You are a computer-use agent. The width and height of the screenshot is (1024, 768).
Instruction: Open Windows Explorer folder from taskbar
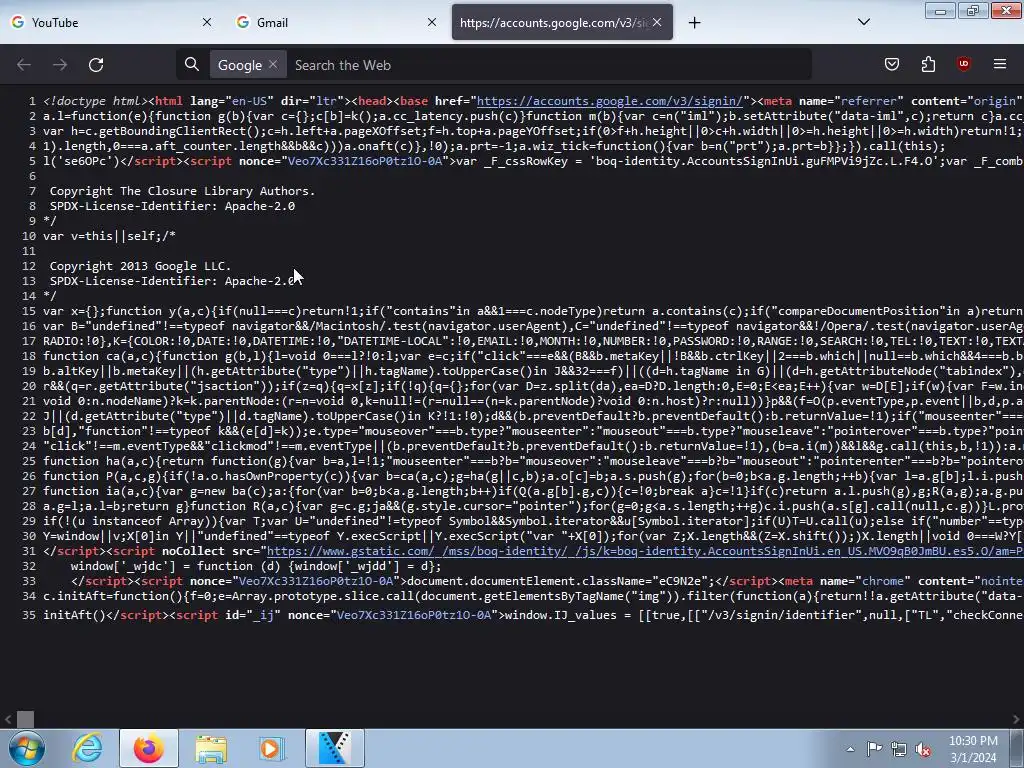(x=210, y=748)
